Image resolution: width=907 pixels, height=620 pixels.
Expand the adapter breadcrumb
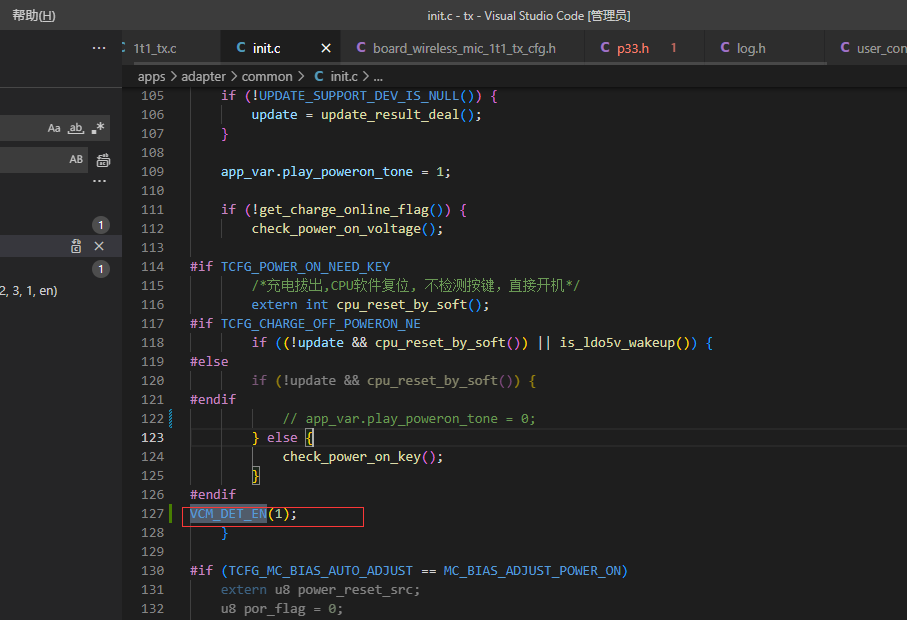pos(204,77)
